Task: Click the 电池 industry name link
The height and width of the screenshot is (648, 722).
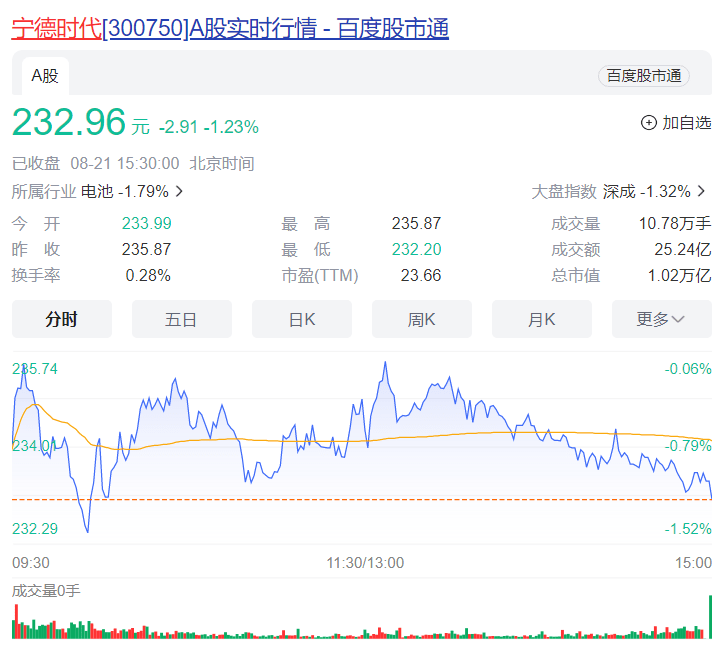Action: click(x=97, y=191)
